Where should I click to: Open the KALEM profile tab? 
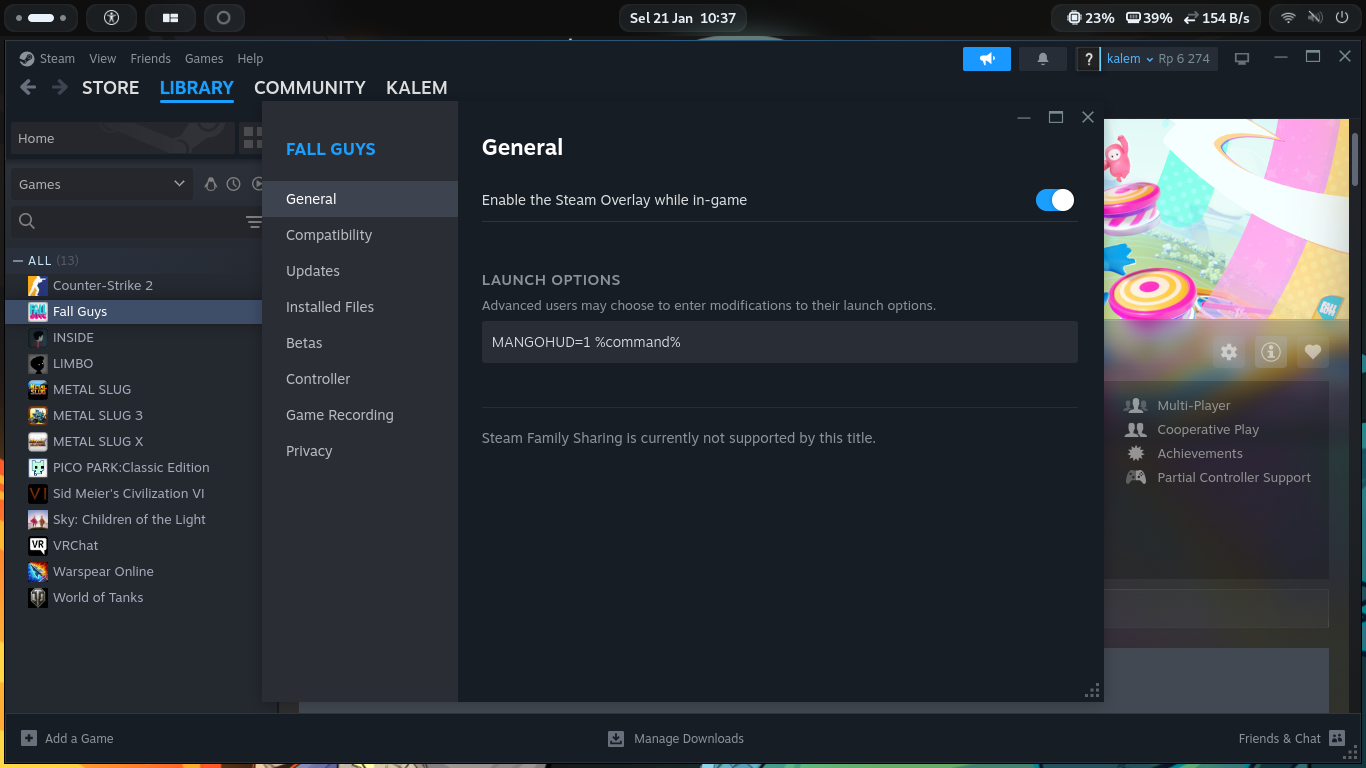(417, 88)
